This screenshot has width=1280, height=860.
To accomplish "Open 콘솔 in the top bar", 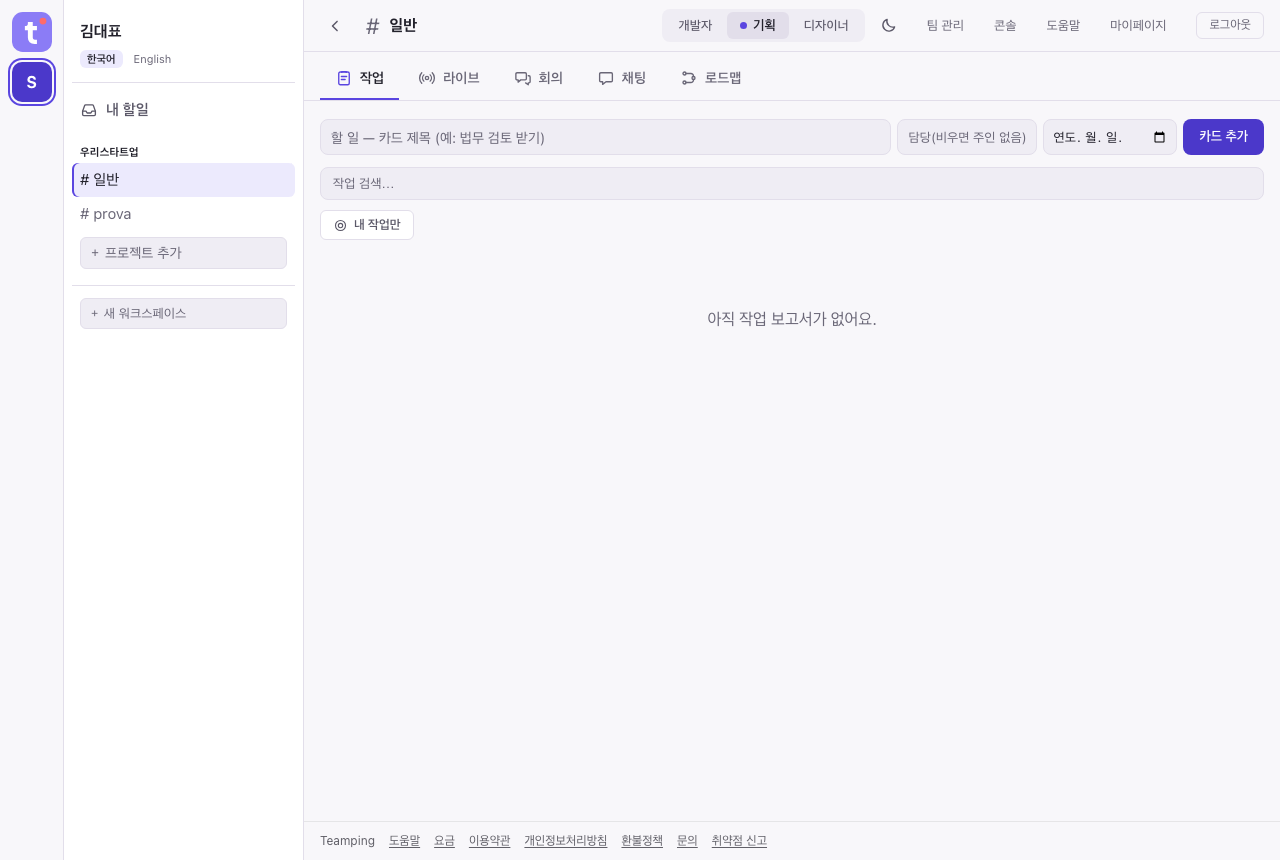I will pos(1005,26).
